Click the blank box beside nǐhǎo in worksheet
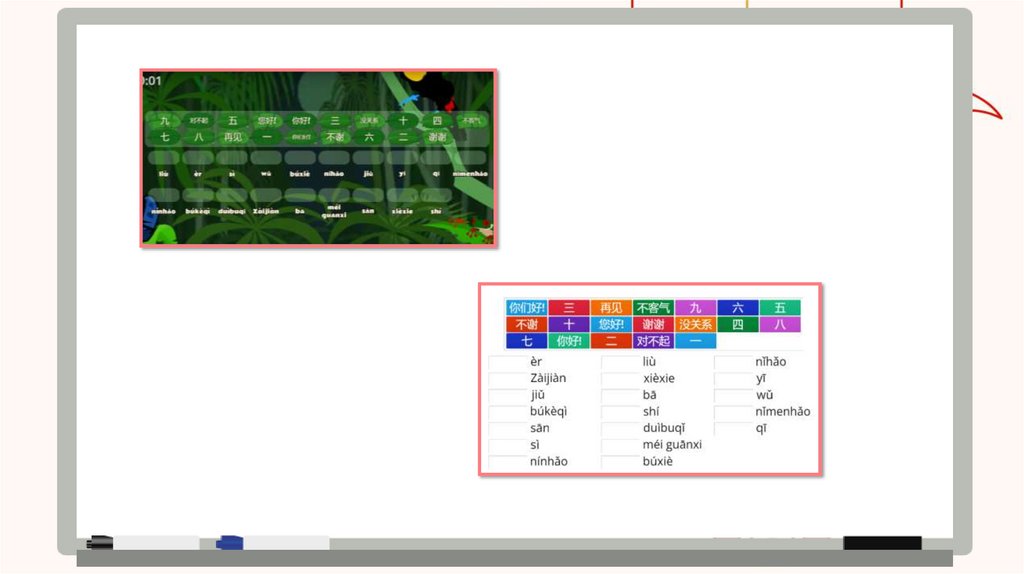This screenshot has width=1024, height=574. [733, 362]
